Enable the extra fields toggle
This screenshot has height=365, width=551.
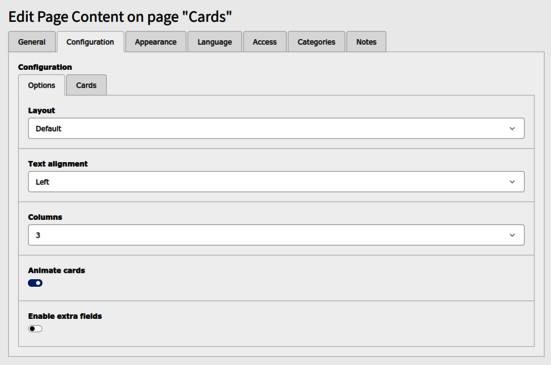click(x=35, y=329)
